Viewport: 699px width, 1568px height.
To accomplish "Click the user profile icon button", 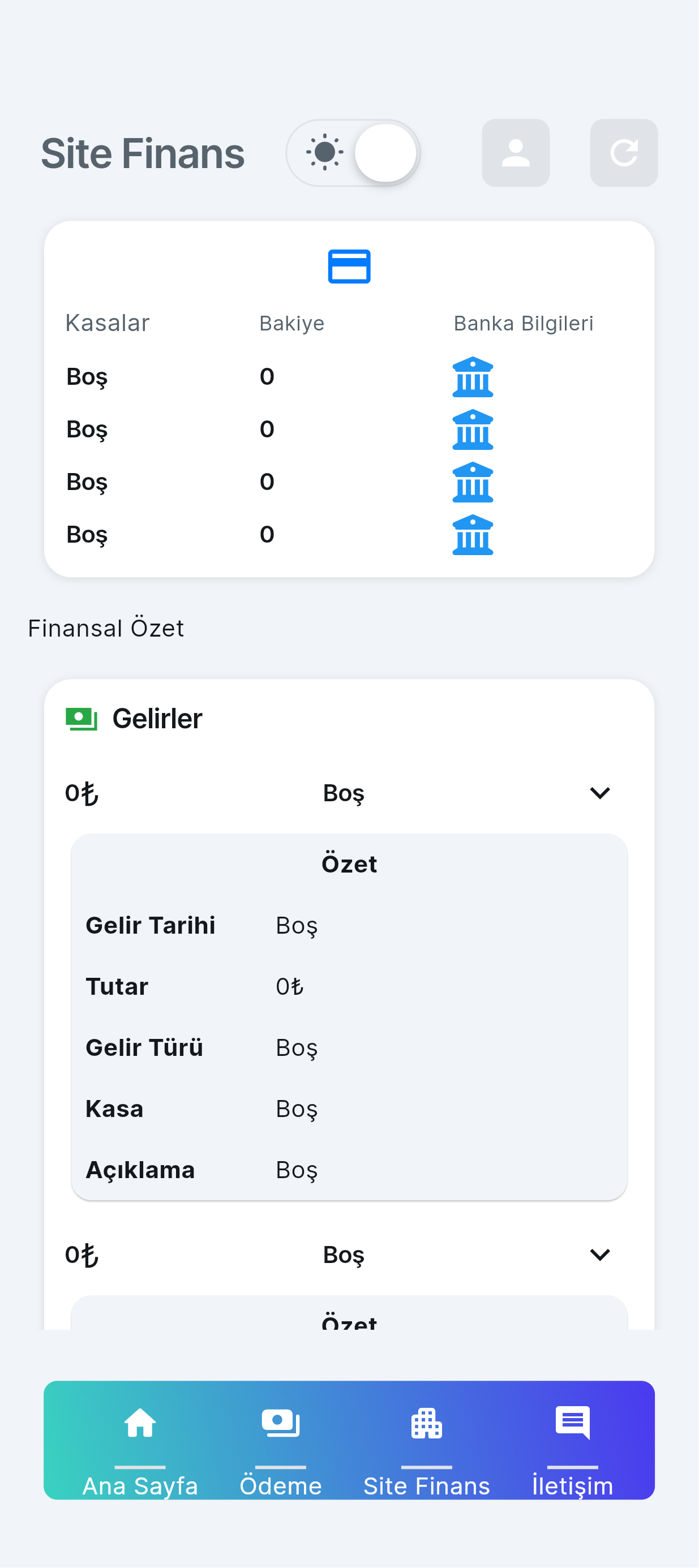I will (515, 153).
